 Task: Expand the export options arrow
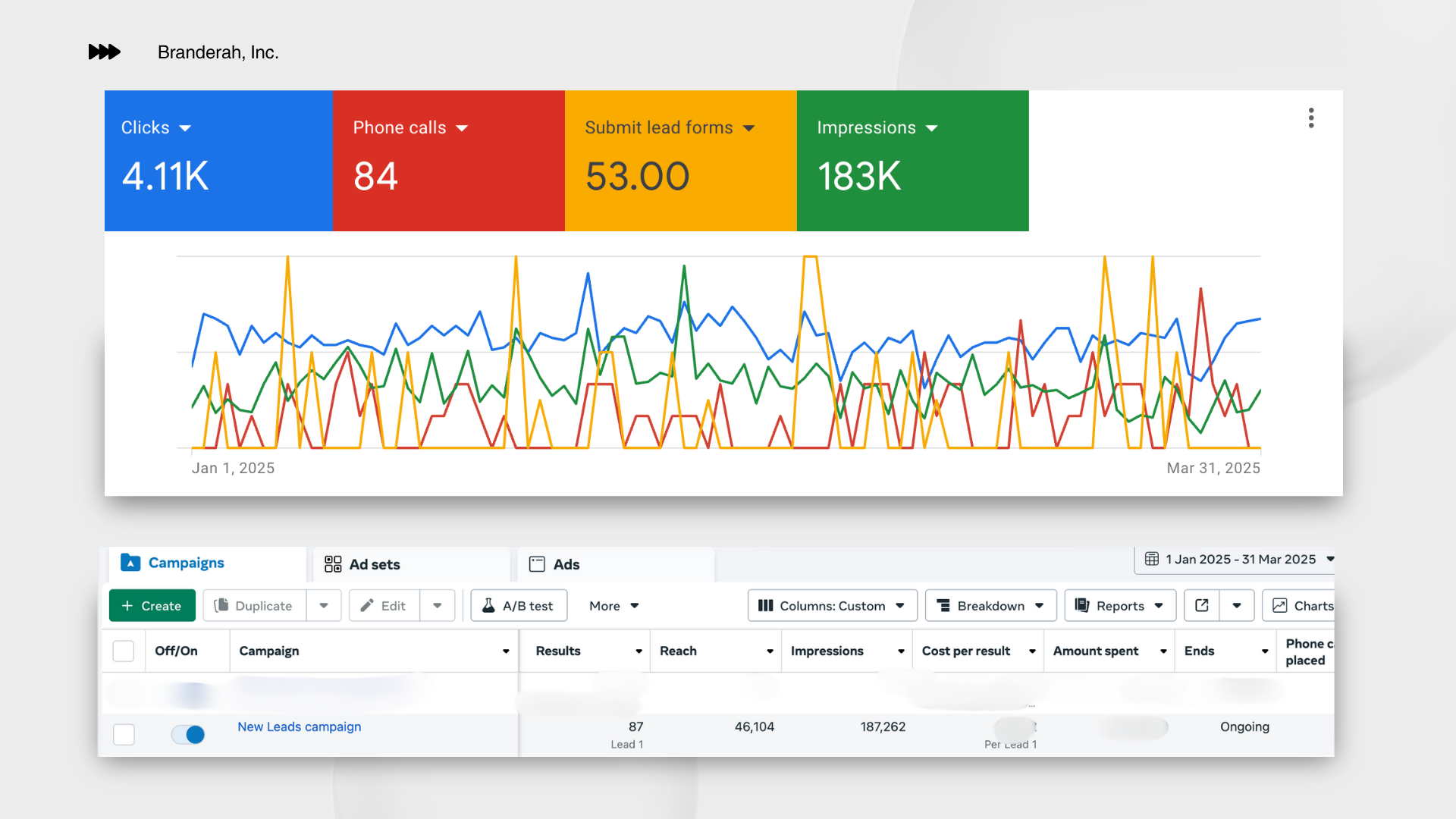(1237, 605)
